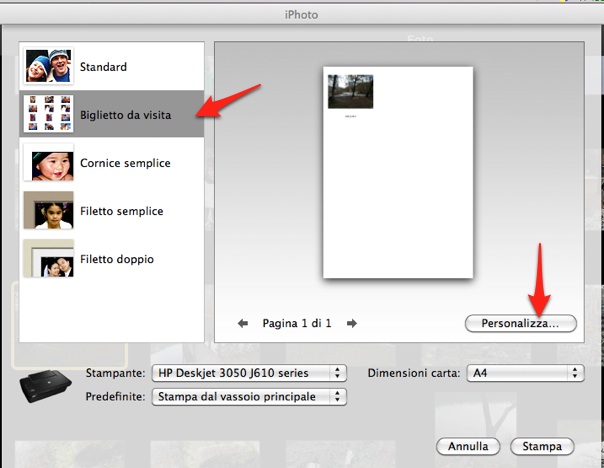Click the Pagina 1 di 1 indicator
Viewport: 604px width, 468px height.
297,323
